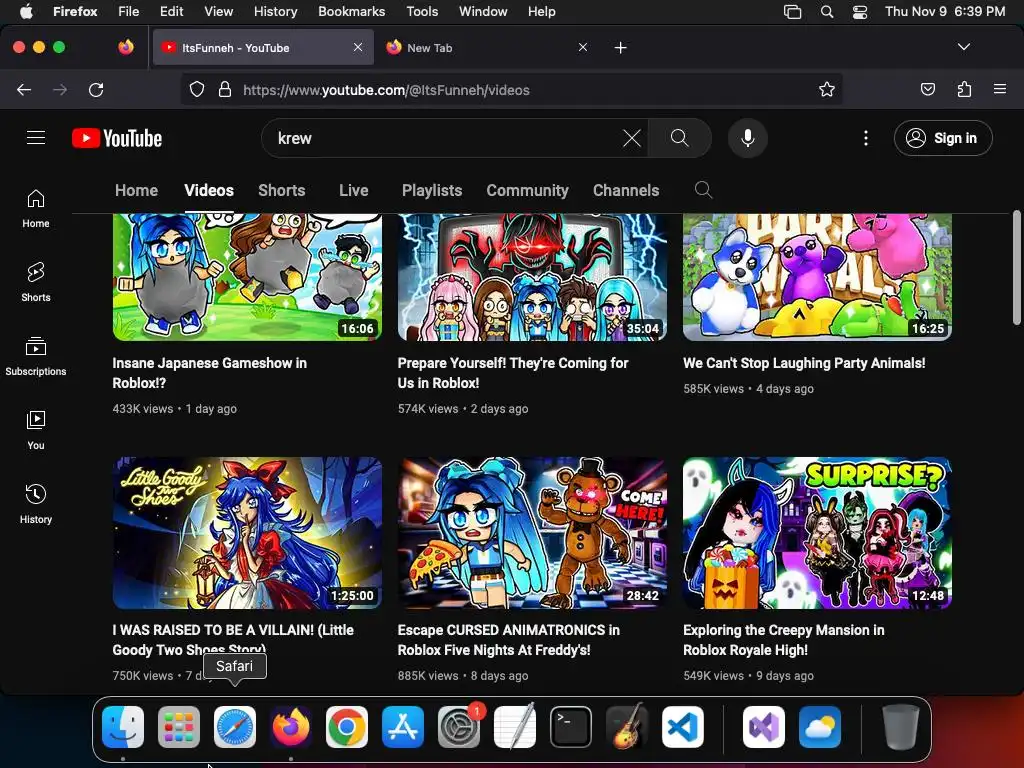
Task: Open the Tools menu
Action: click(422, 11)
